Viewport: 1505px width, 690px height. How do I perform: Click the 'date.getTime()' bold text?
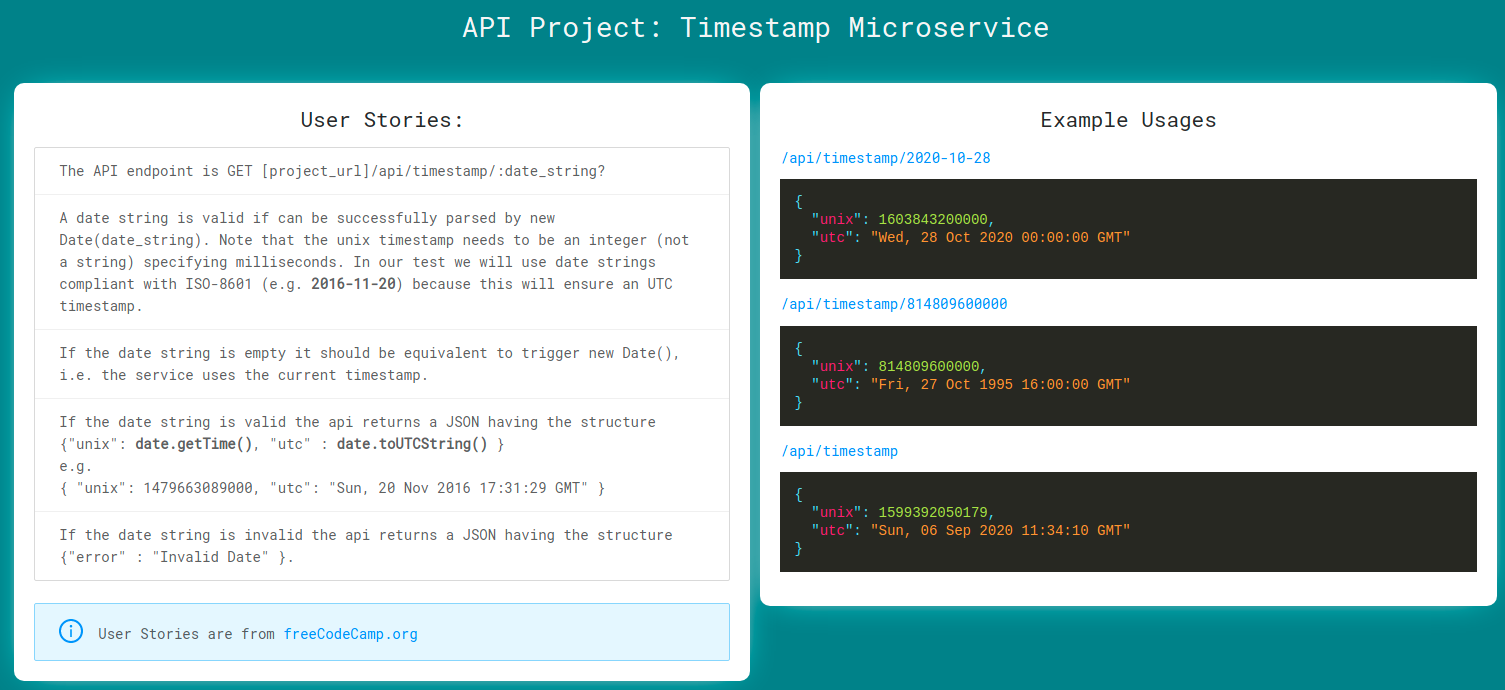tap(194, 444)
